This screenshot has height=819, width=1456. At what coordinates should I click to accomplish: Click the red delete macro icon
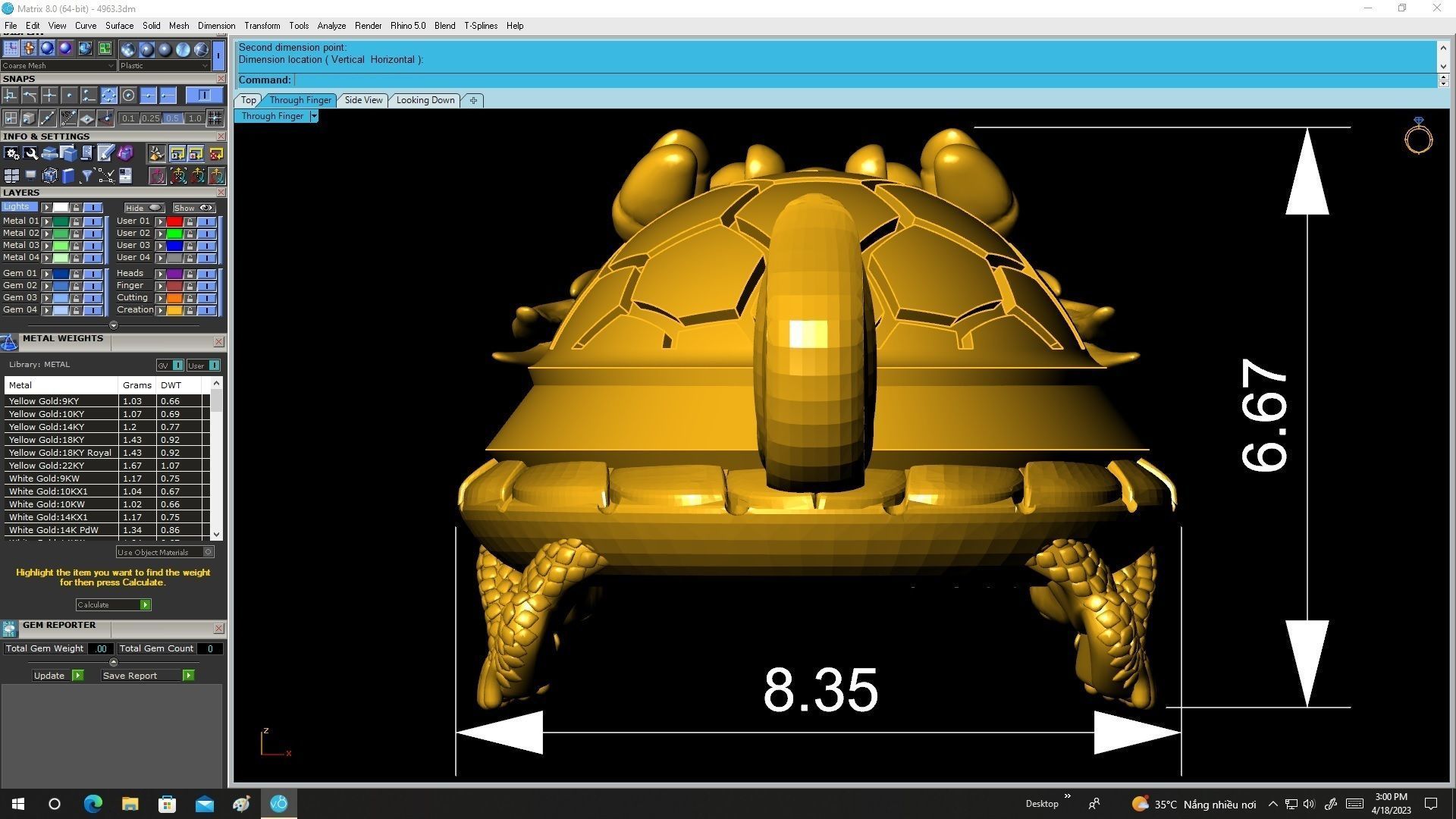click(x=216, y=154)
